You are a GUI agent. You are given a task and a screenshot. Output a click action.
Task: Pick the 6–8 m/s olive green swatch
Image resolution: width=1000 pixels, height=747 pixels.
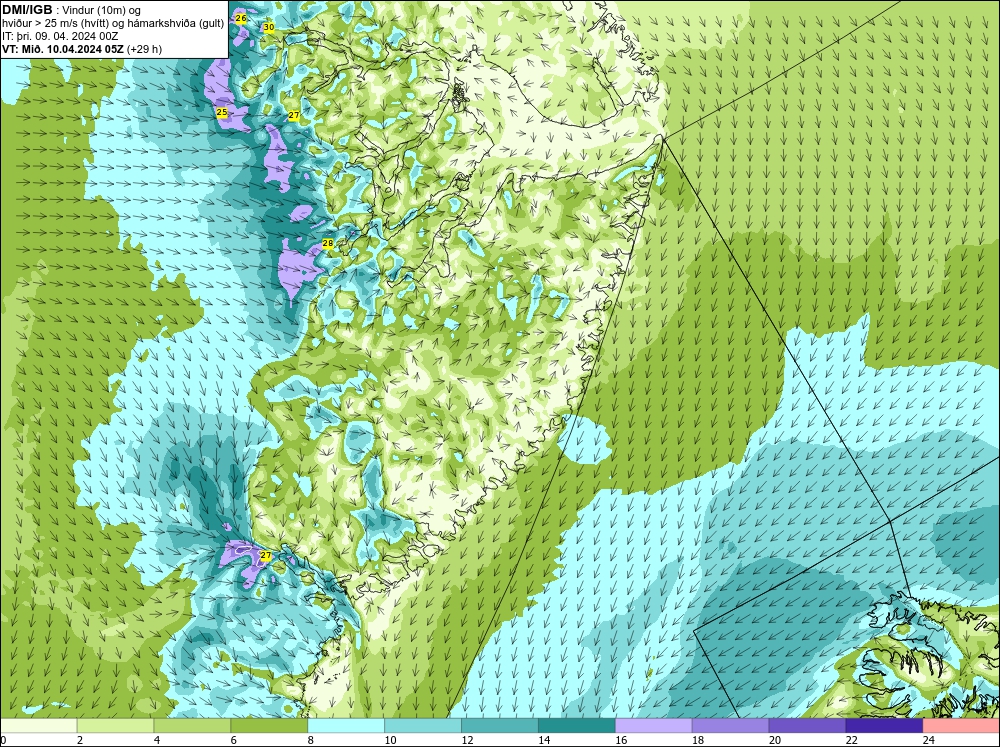pyautogui.click(x=269, y=726)
